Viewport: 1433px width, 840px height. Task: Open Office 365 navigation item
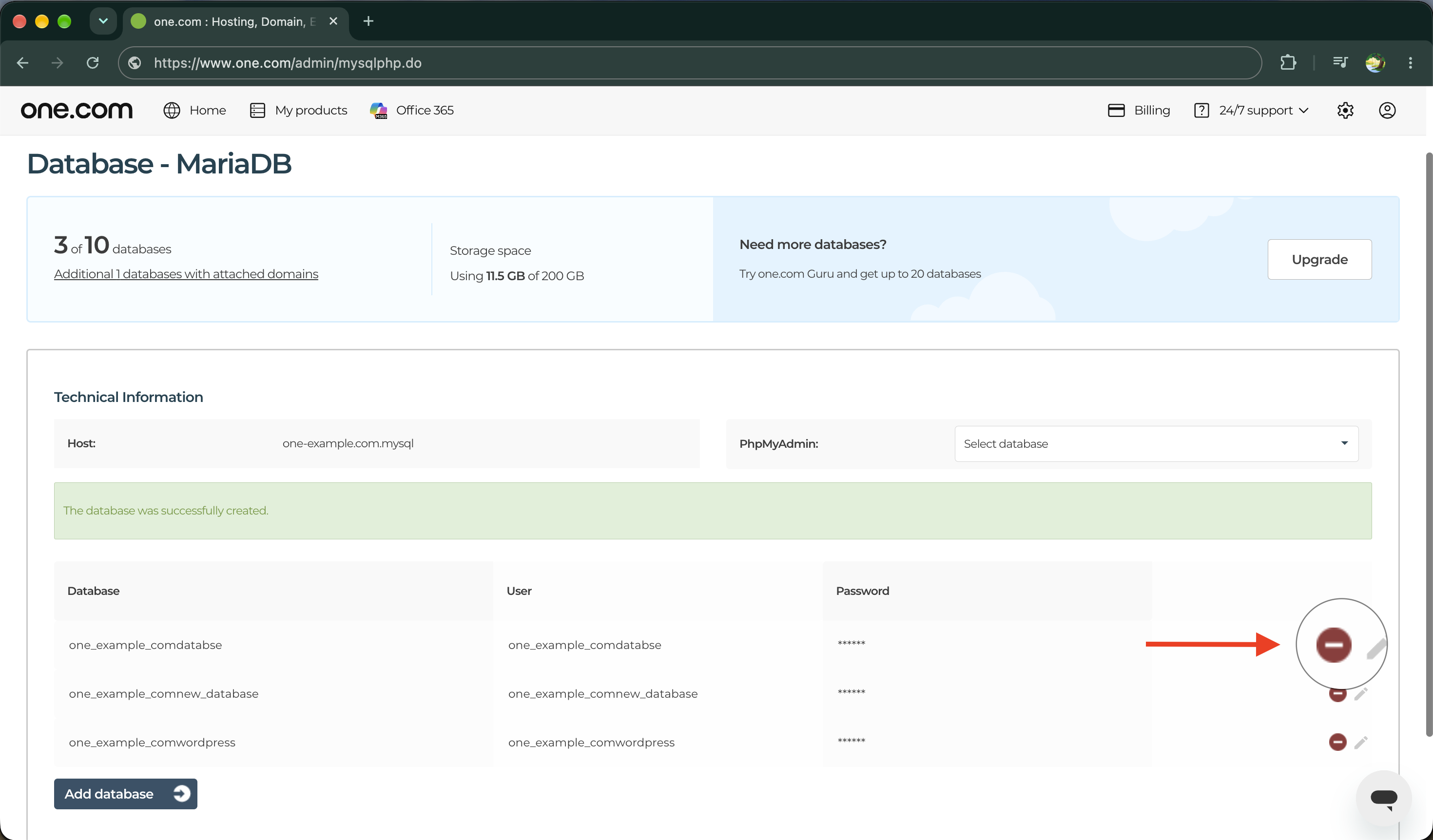click(x=412, y=110)
